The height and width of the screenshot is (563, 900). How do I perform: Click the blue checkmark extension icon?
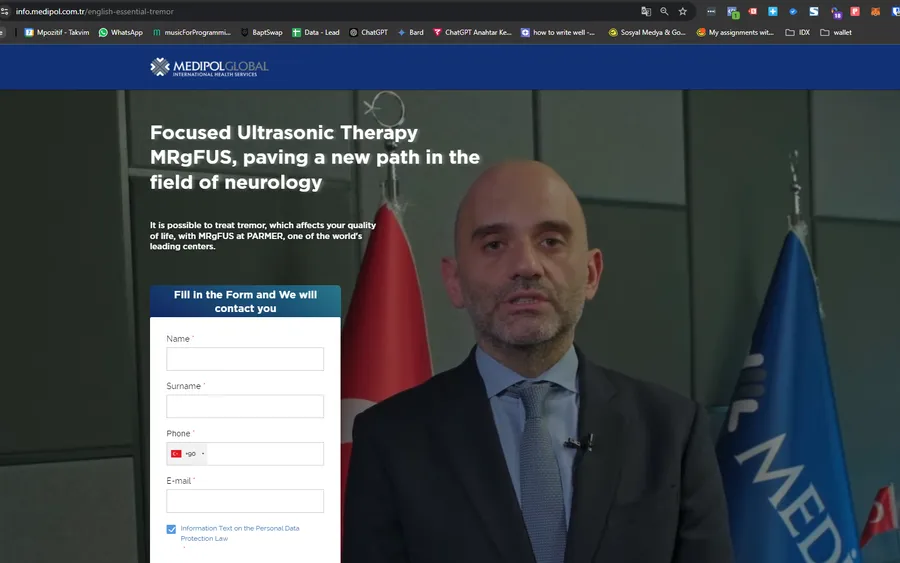coord(793,11)
